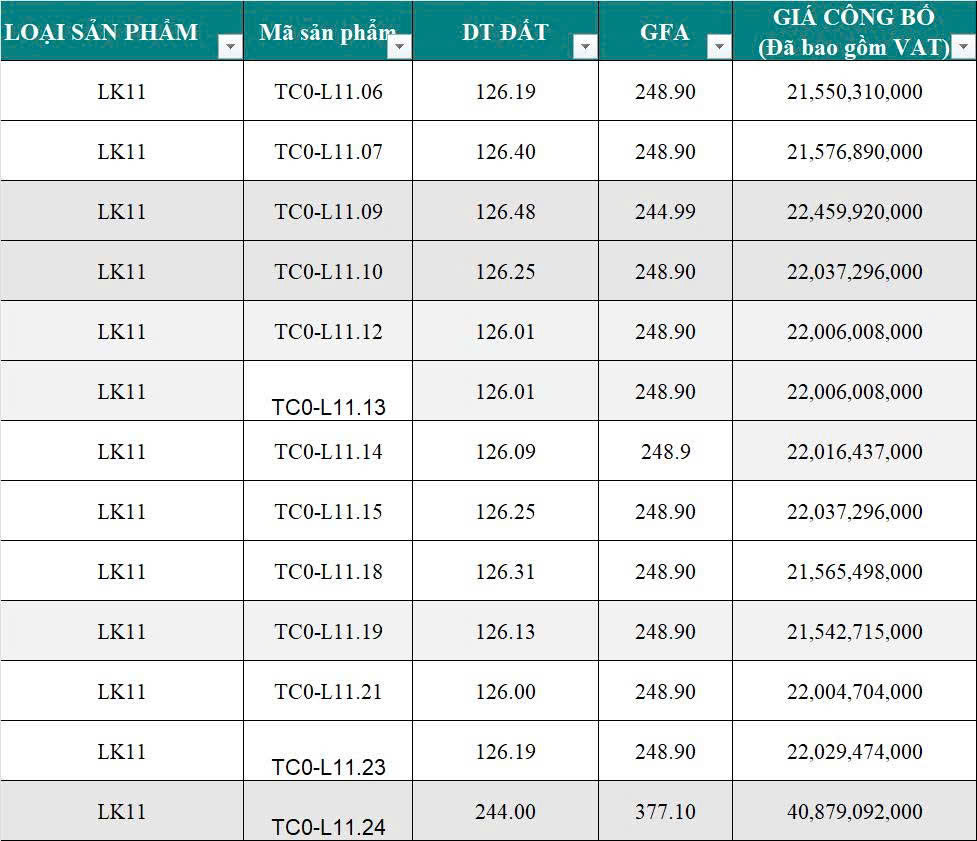Image resolution: width=977 pixels, height=841 pixels.
Task: Open the GFA column filter arrow
Action: [x=718, y=47]
